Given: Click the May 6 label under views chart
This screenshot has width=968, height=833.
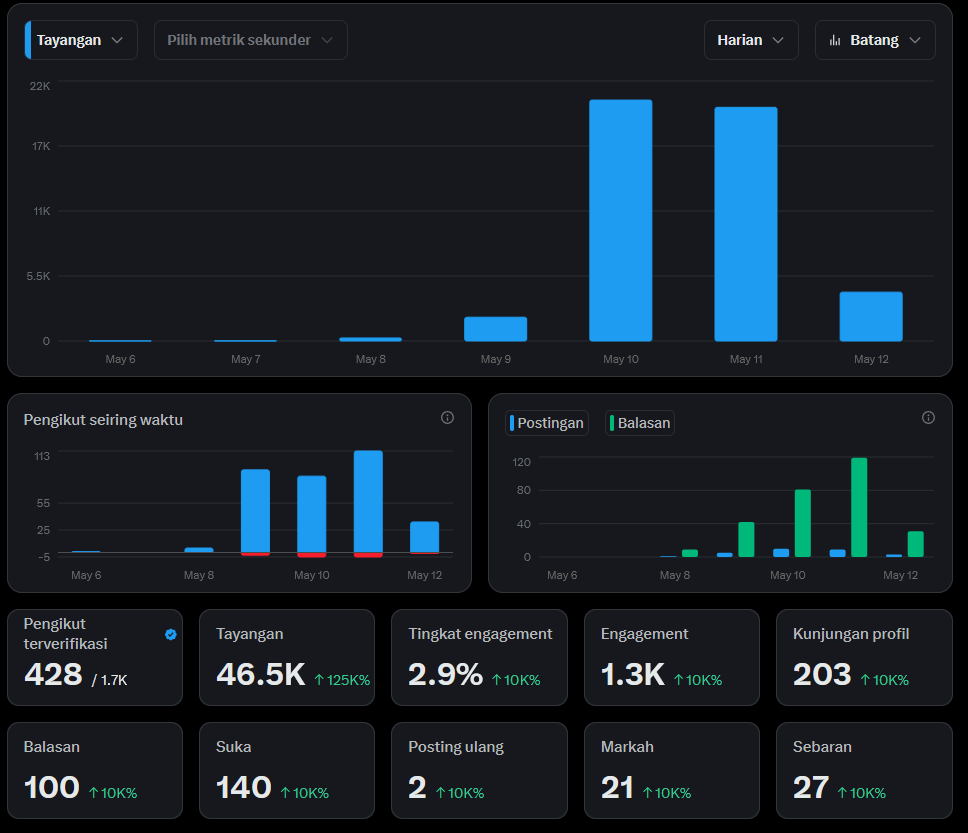Looking at the screenshot, I should pyautogui.click(x=120, y=359).
